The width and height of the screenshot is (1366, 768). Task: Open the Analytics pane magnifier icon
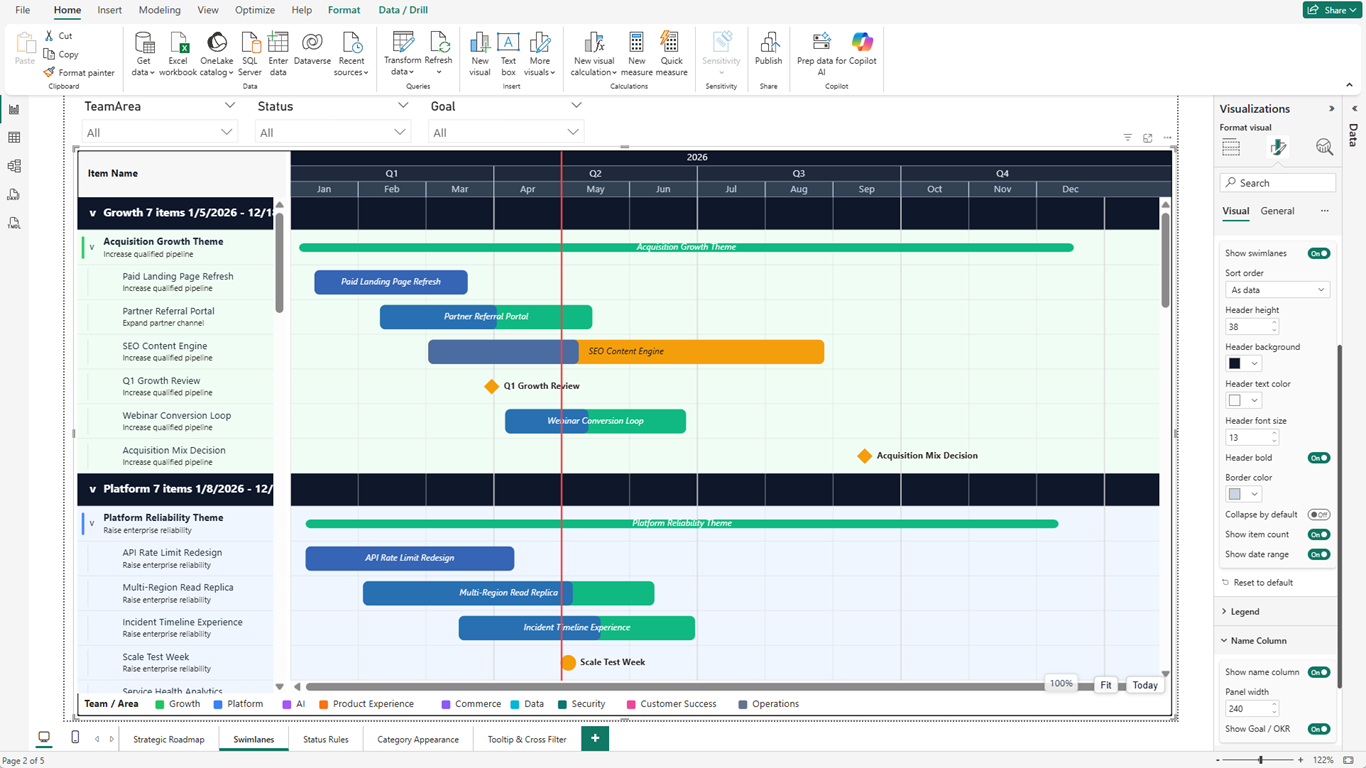coord(1324,147)
